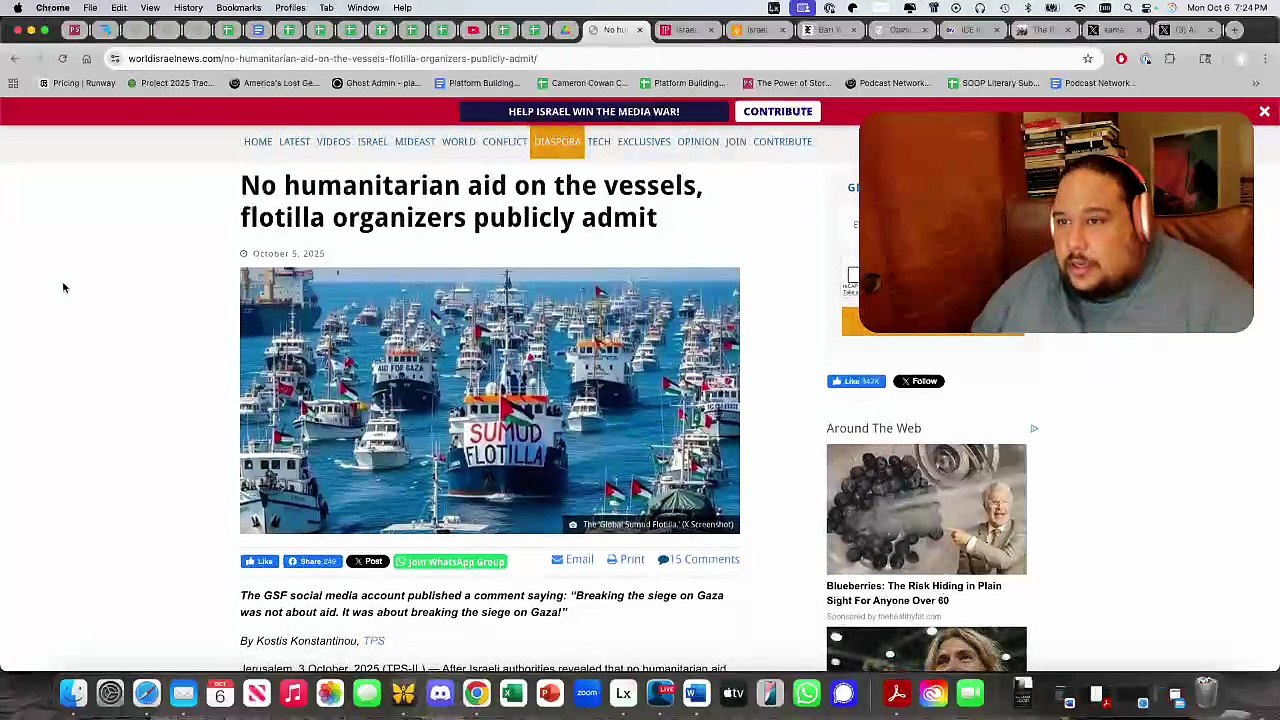Viewport: 1280px width, 720px height.
Task: Launch Music app from dock
Action: (x=293, y=693)
